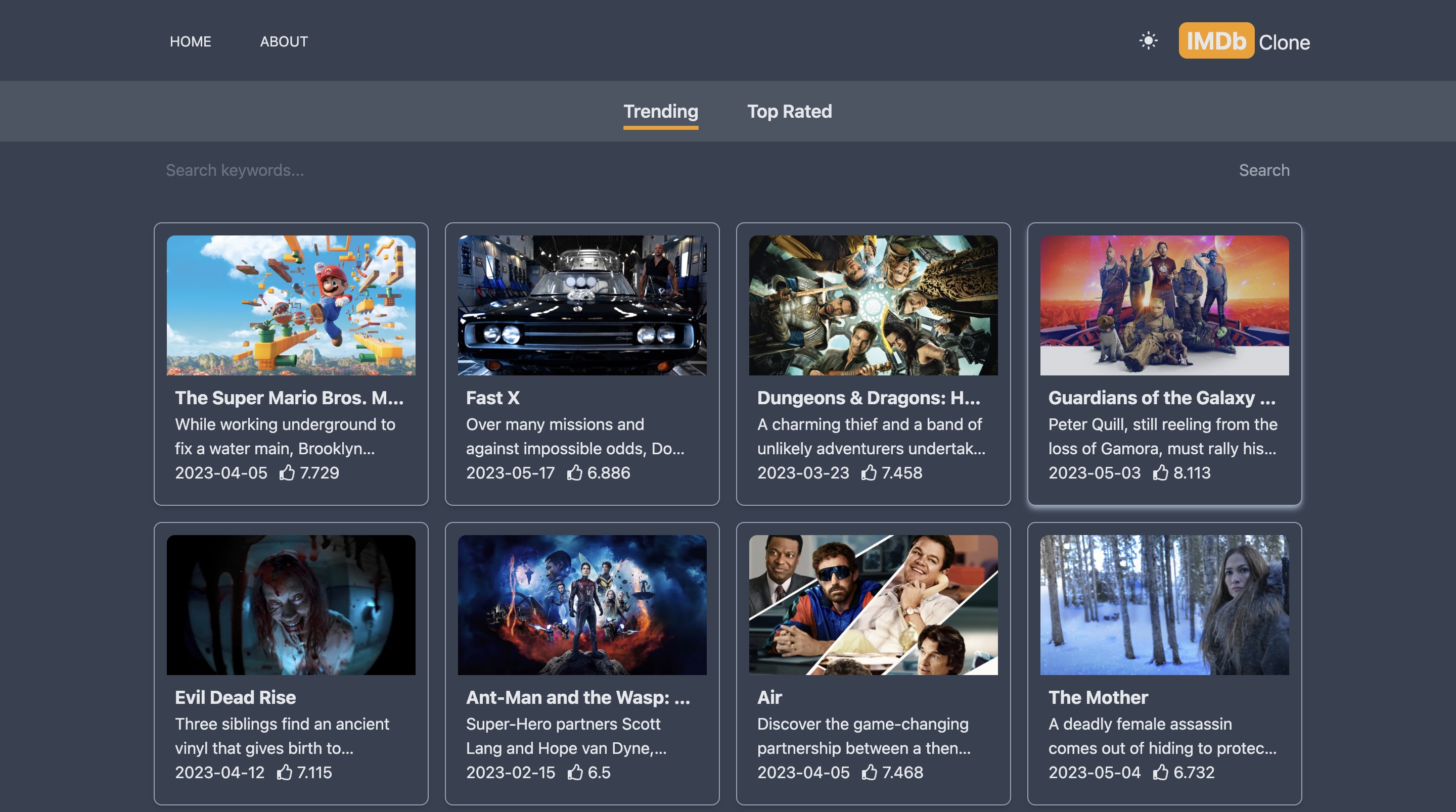
Task: Open The Mother snowy forest poster
Action: coord(1165,605)
